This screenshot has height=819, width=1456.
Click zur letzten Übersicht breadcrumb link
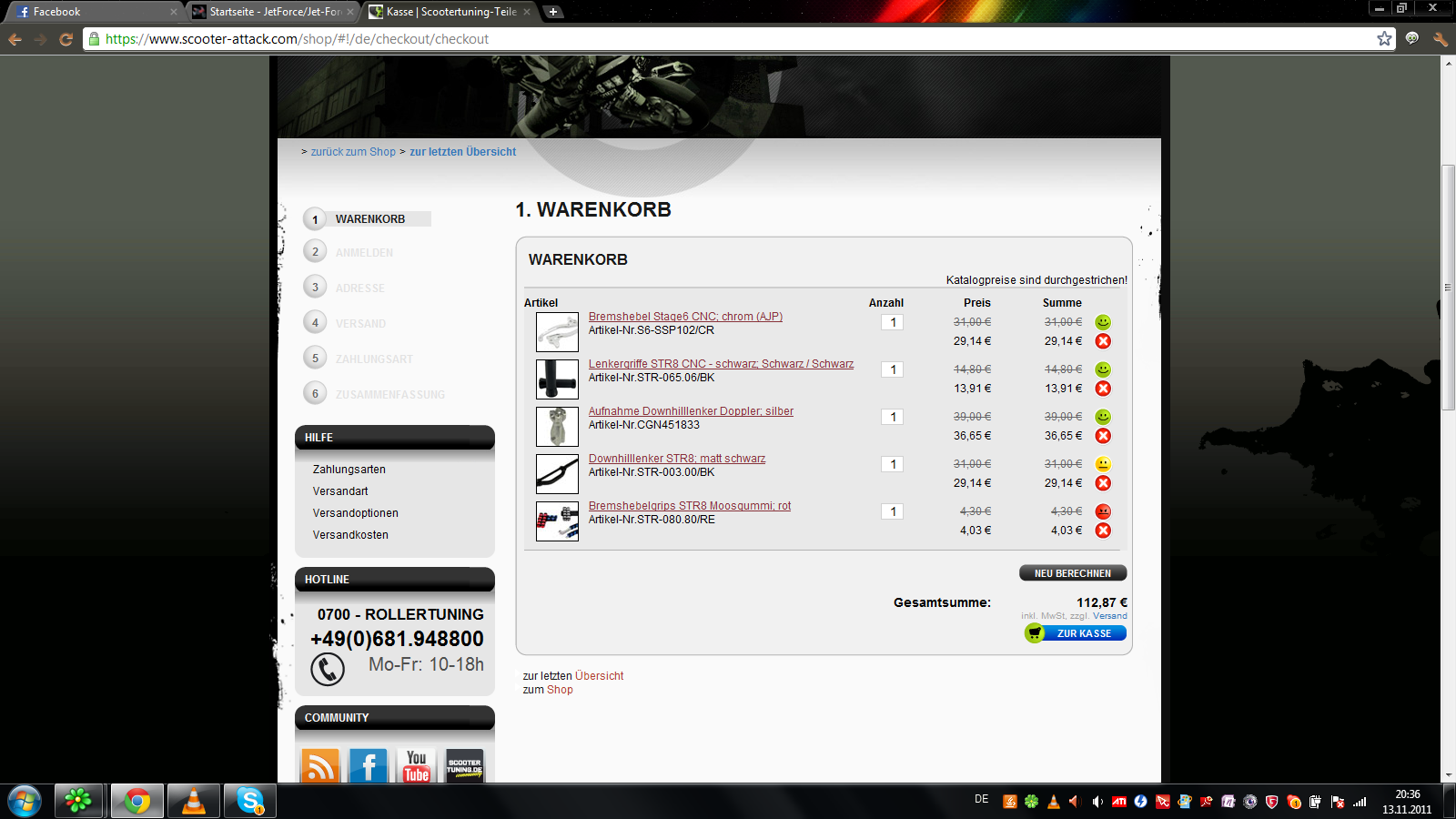pyautogui.click(x=462, y=152)
